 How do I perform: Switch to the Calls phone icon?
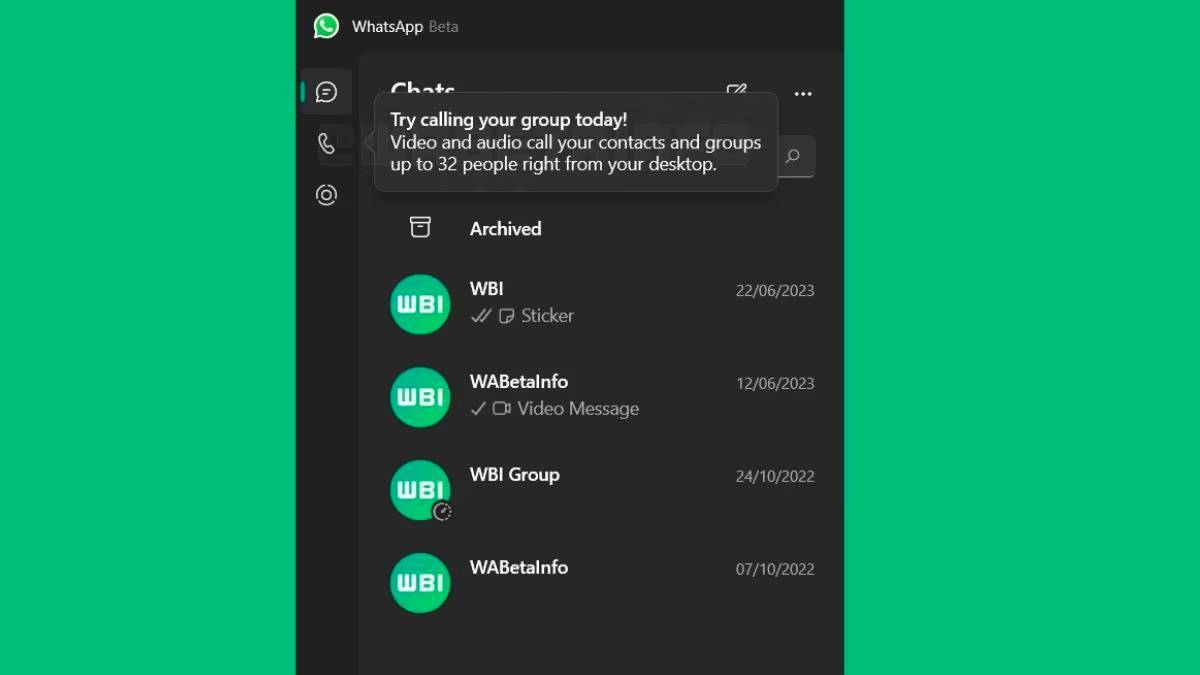click(326, 143)
